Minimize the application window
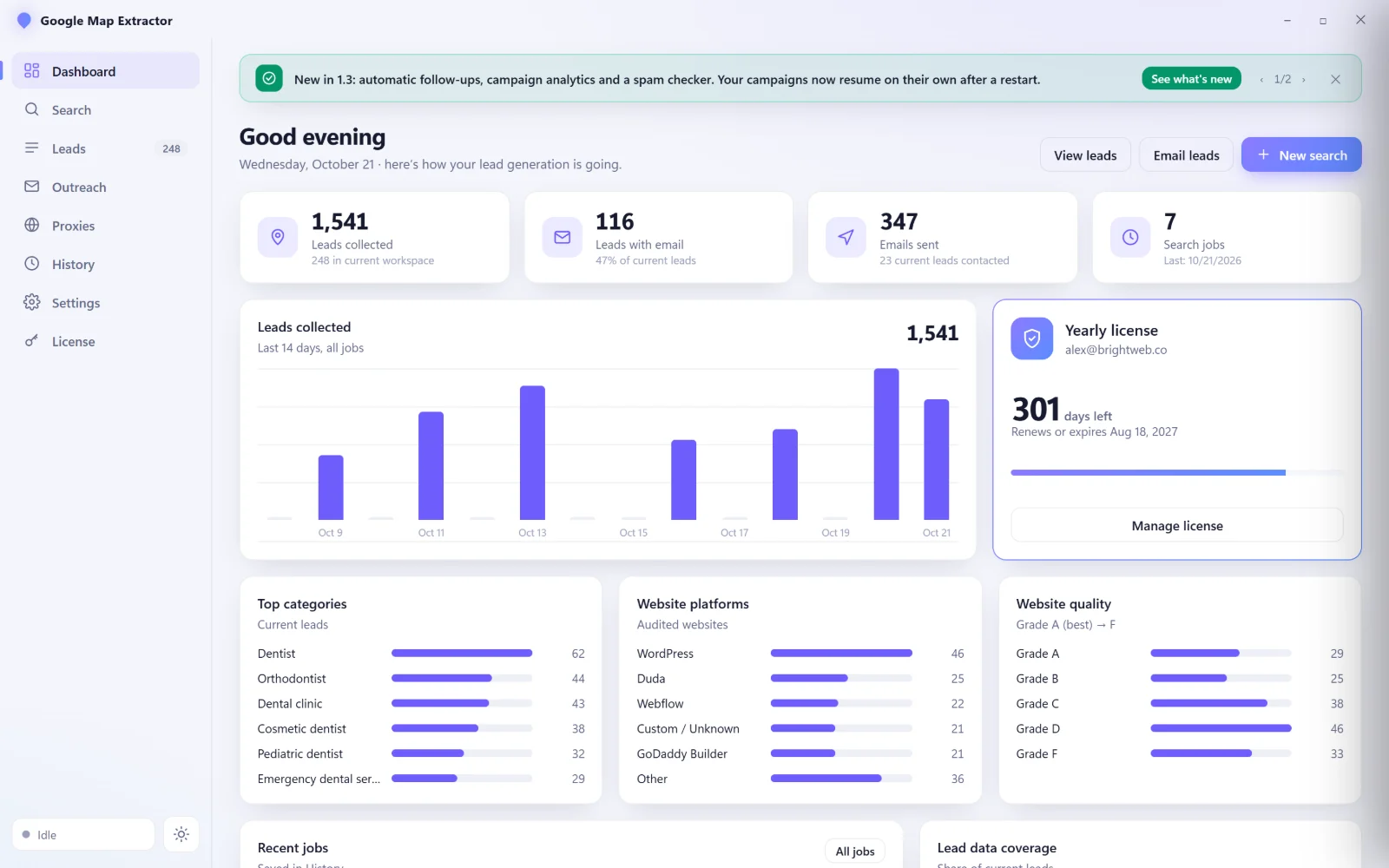The width and height of the screenshot is (1389, 868). pos(1287,20)
